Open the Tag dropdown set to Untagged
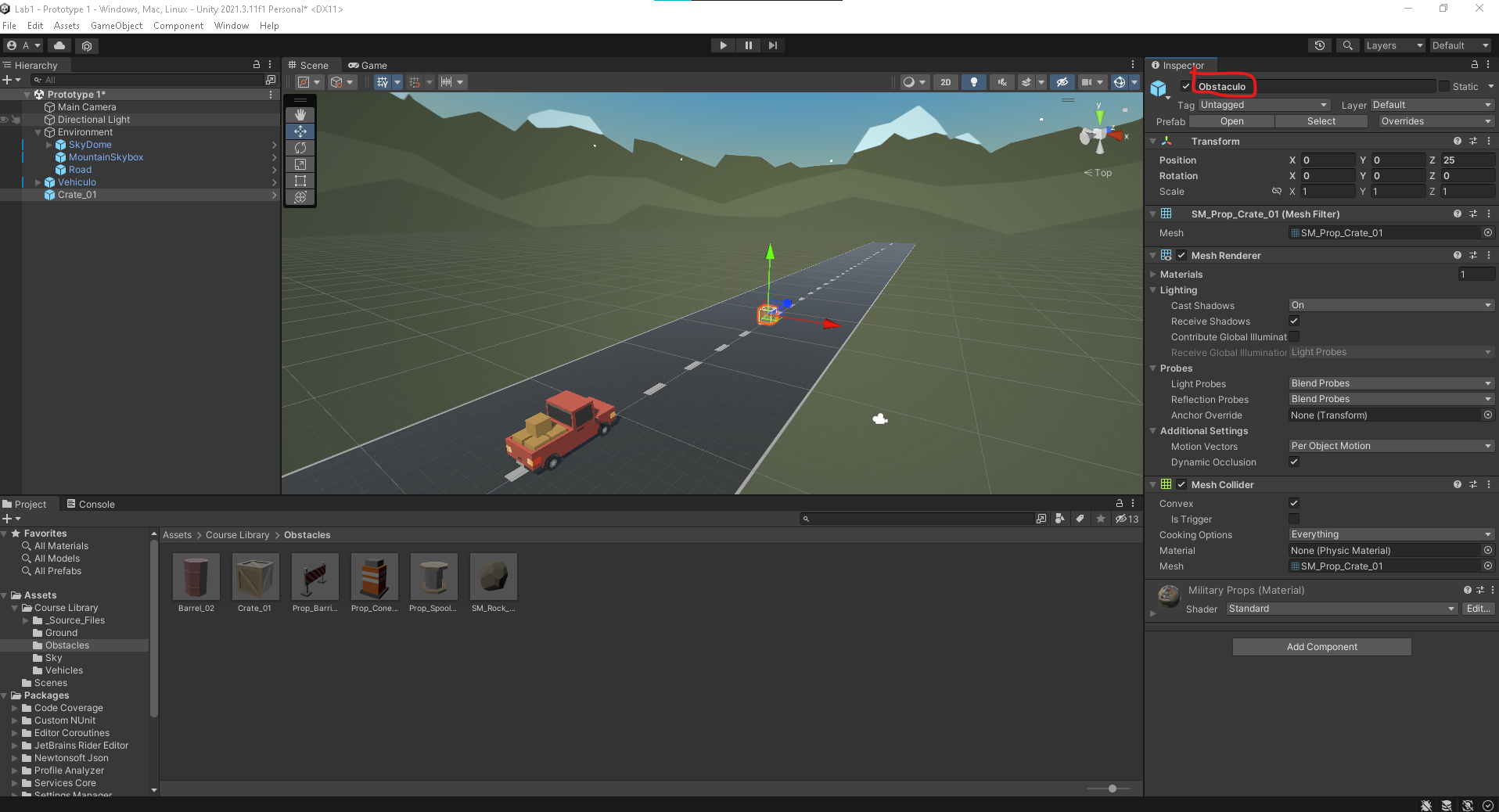This screenshot has width=1499, height=812. [1263, 105]
